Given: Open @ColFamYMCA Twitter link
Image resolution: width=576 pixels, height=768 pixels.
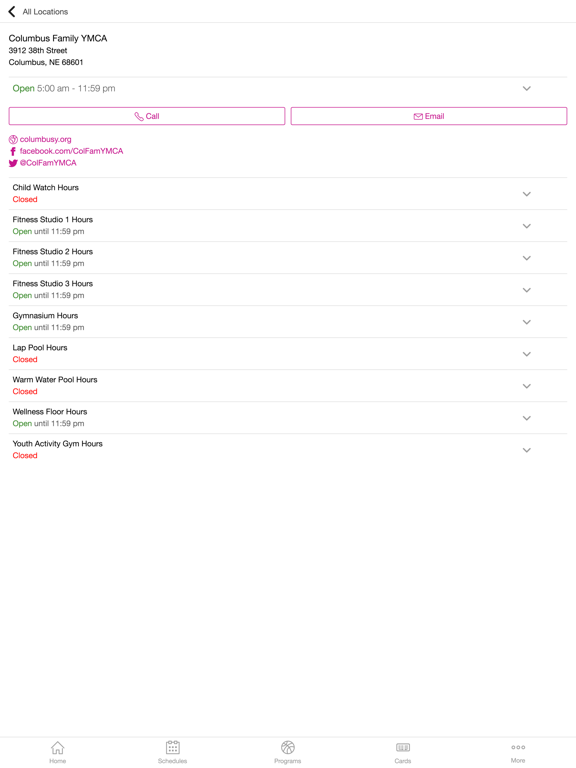Looking at the screenshot, I should (48, 163).
